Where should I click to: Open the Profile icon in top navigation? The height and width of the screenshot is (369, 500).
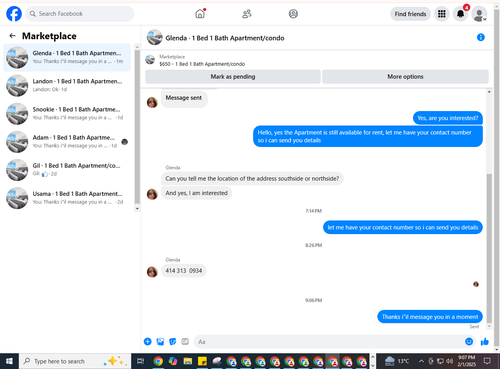293,14
